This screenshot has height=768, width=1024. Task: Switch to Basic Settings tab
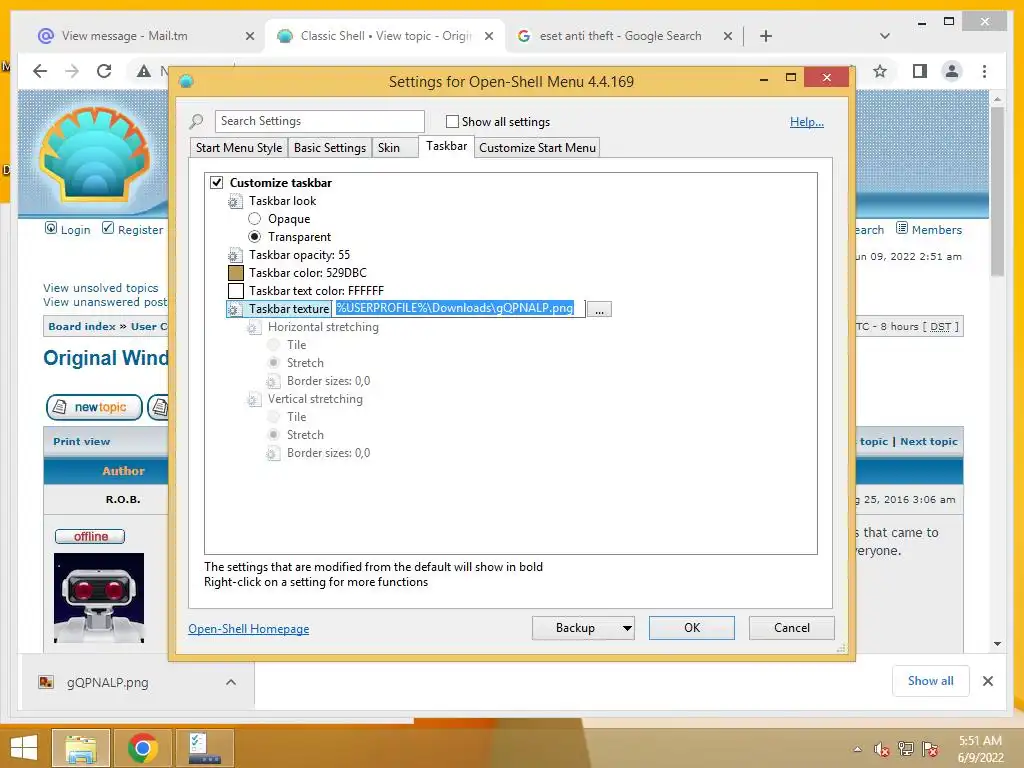[x=330, y=148]
